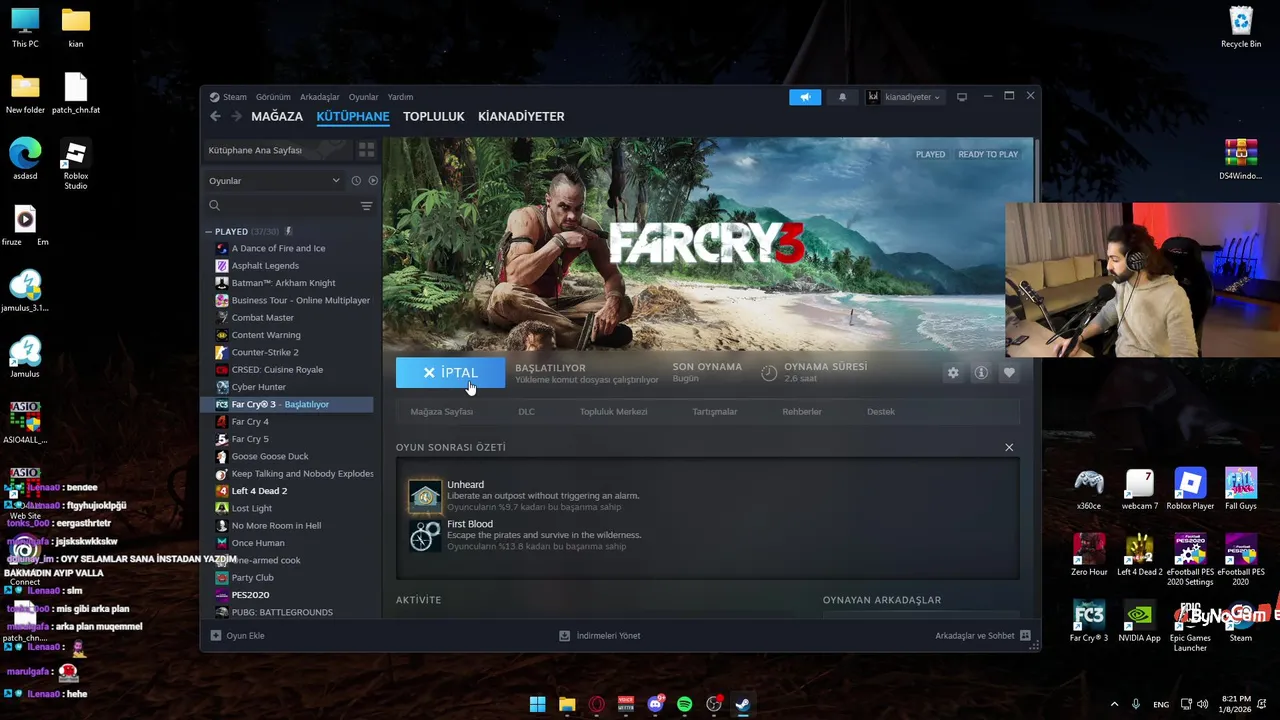Open Steam announcements megaphone button
The height and width of the screenshot is (720, 1280).
pyautogui.click(x=805, y=97)
